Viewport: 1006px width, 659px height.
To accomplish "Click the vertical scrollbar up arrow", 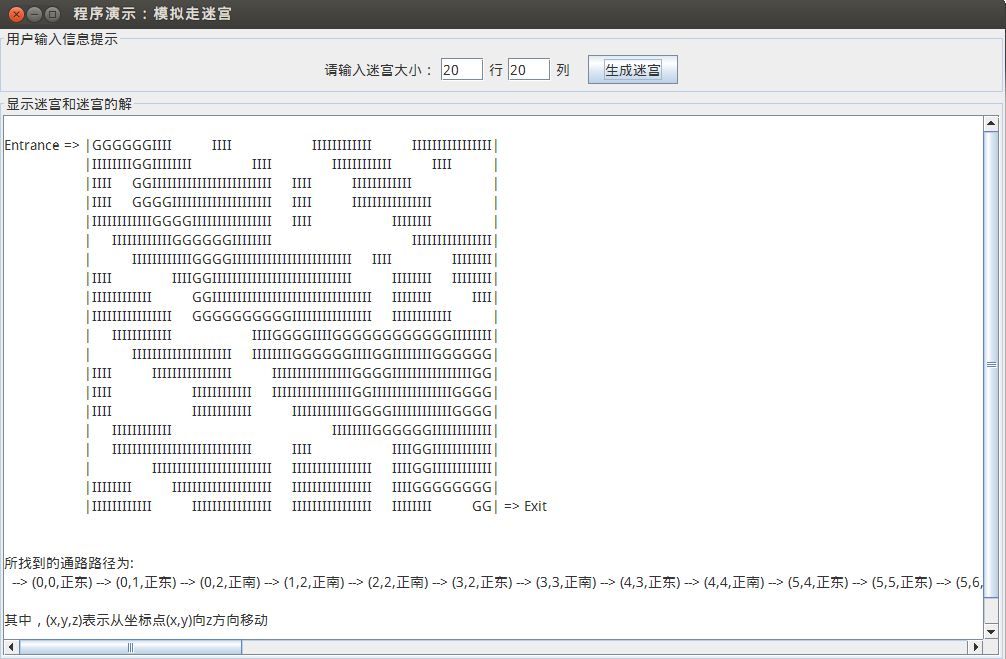I will [991, 124].
